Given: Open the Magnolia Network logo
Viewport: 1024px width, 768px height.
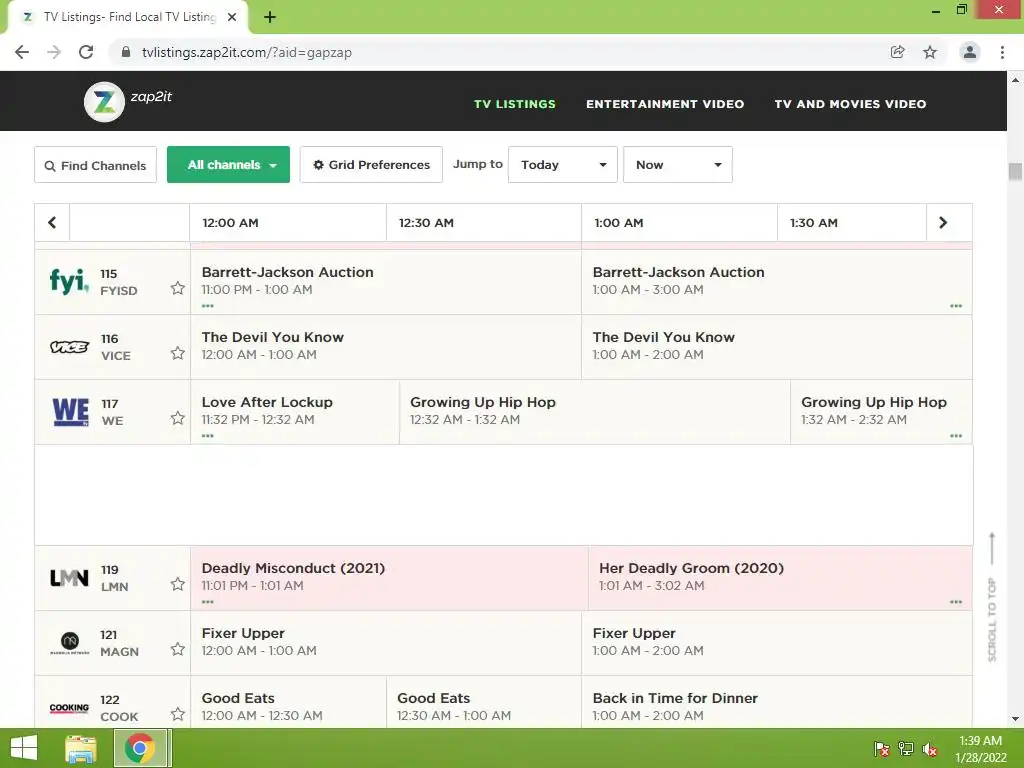Looking at the screenshot, I should tap(69, 643).
